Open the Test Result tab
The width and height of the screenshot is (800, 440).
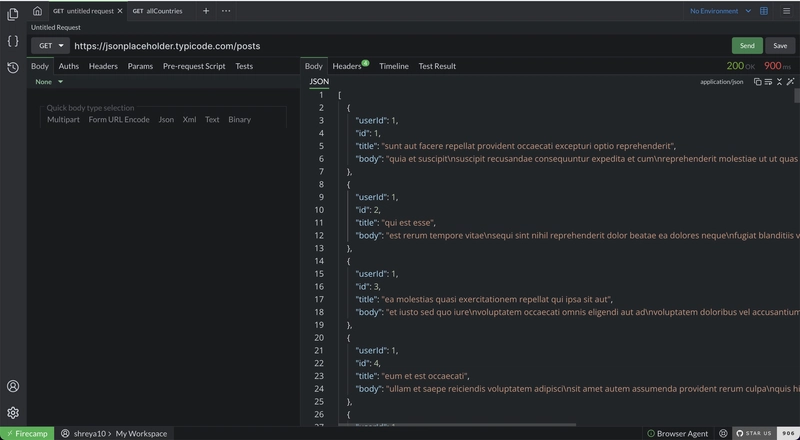[437, 66]
